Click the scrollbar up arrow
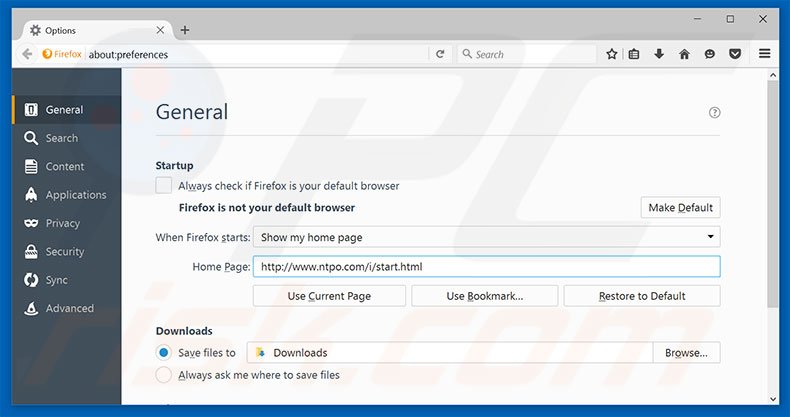Viewport: 790px width, 417px height. pos(773,75)
